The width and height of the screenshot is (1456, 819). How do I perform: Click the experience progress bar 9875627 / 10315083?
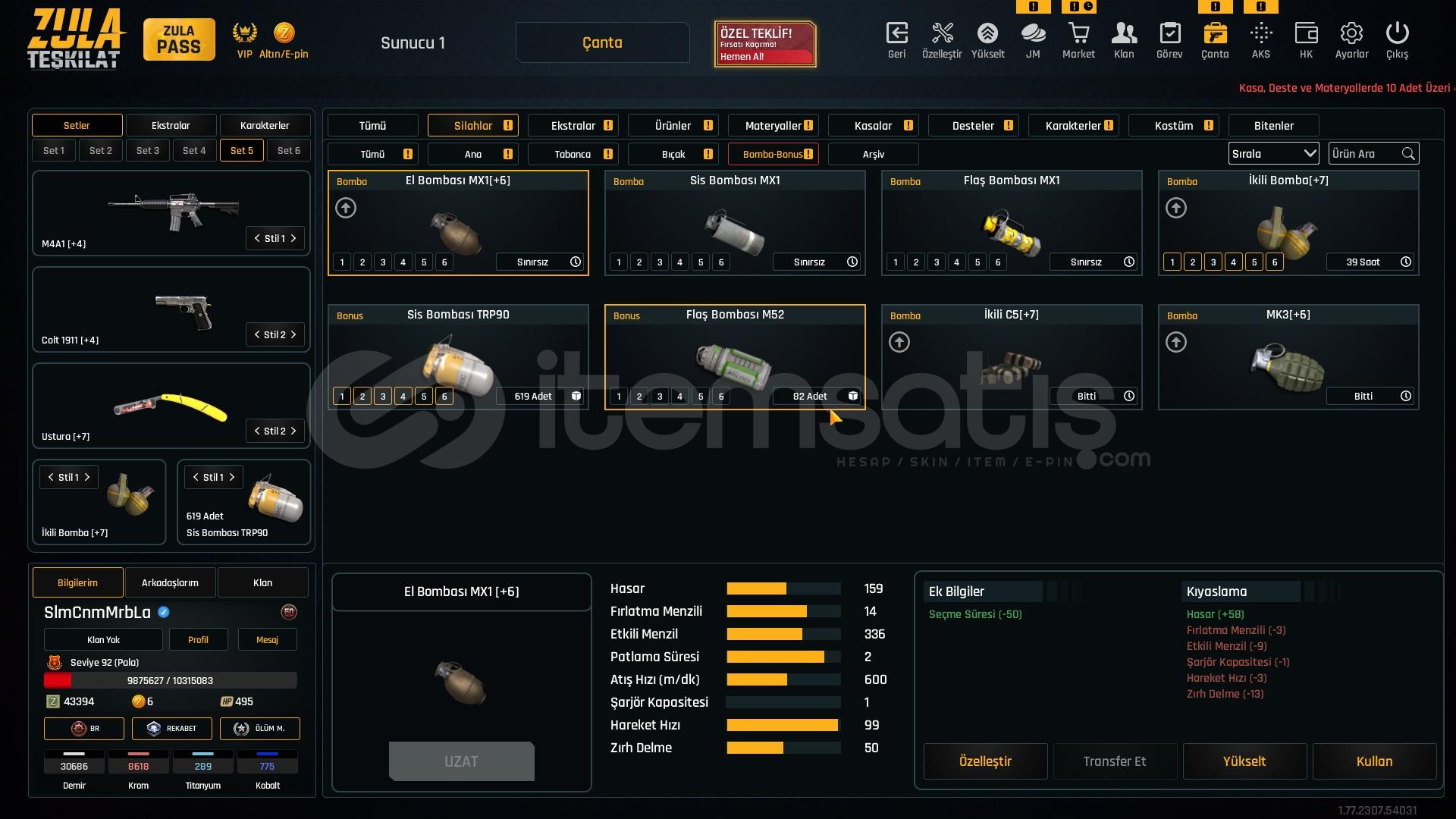[x=170, y=680]
